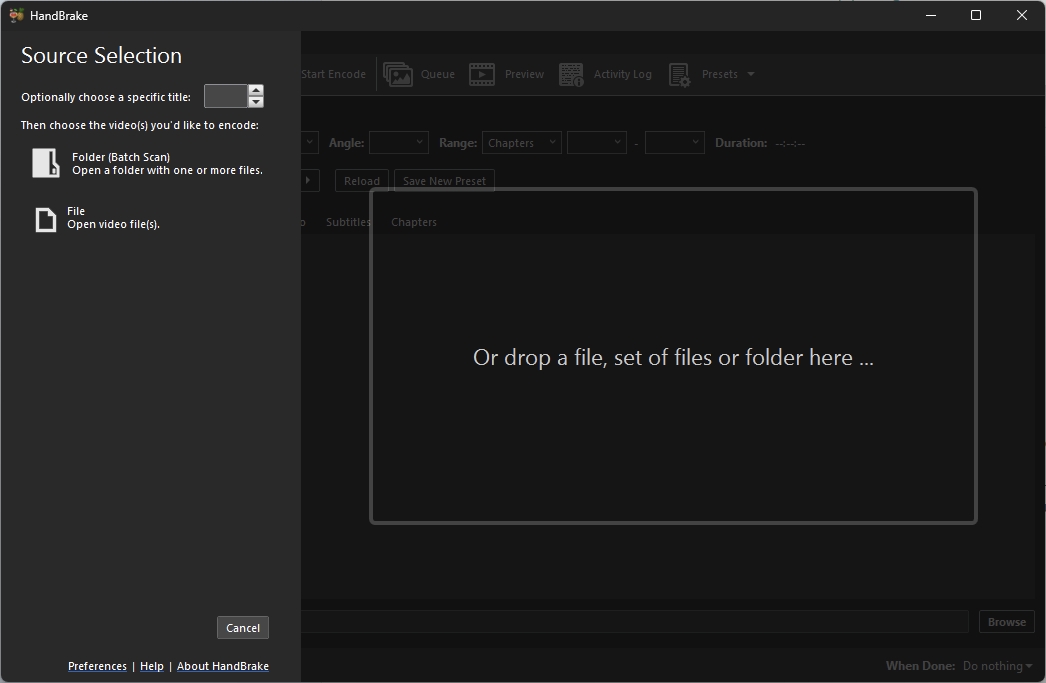Click the Preview label in toolbar
Viewport: 1046px width, 683px height.
coord(524,74)
